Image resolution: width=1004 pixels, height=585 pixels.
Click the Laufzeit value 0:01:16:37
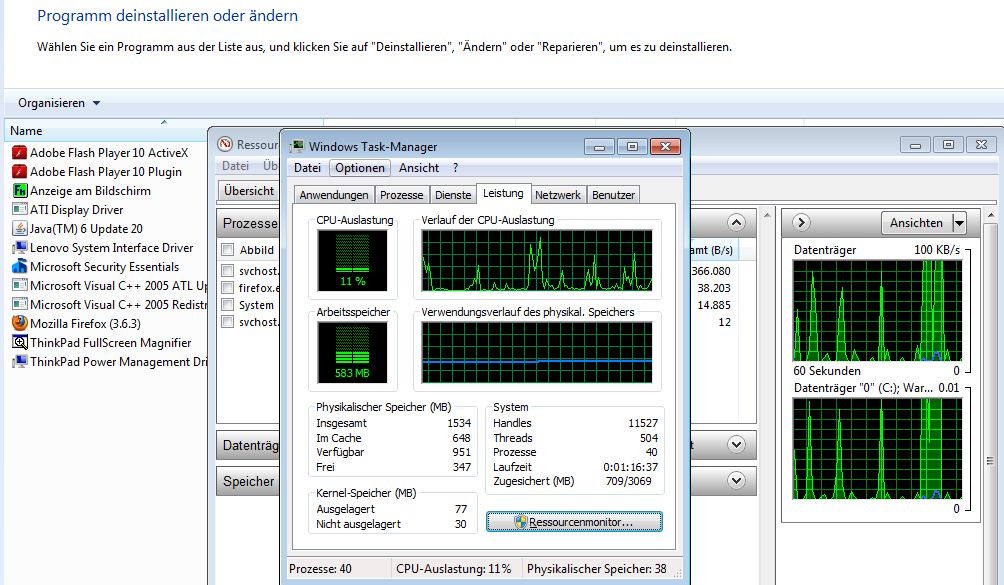tap(630, 467)
